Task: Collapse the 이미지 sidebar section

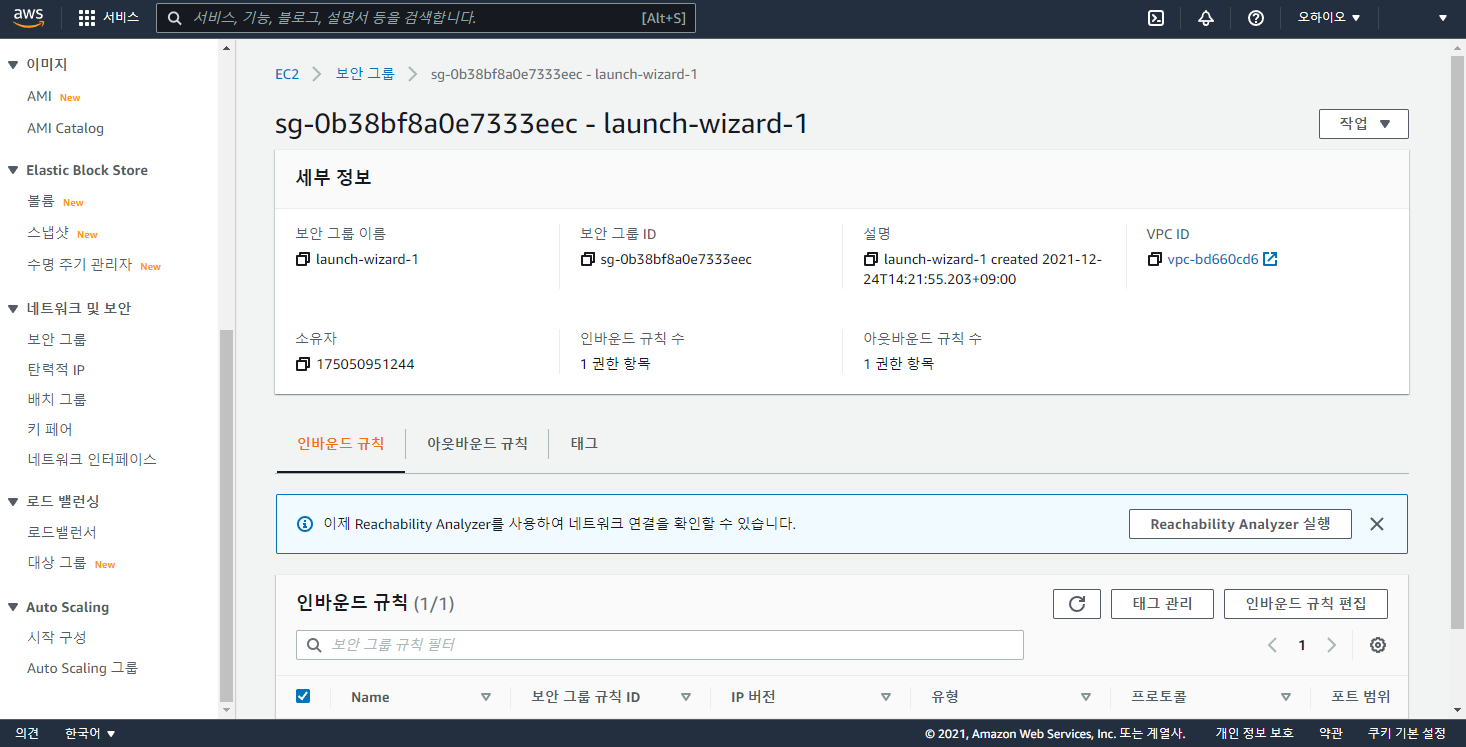Action: click(13, 65)
